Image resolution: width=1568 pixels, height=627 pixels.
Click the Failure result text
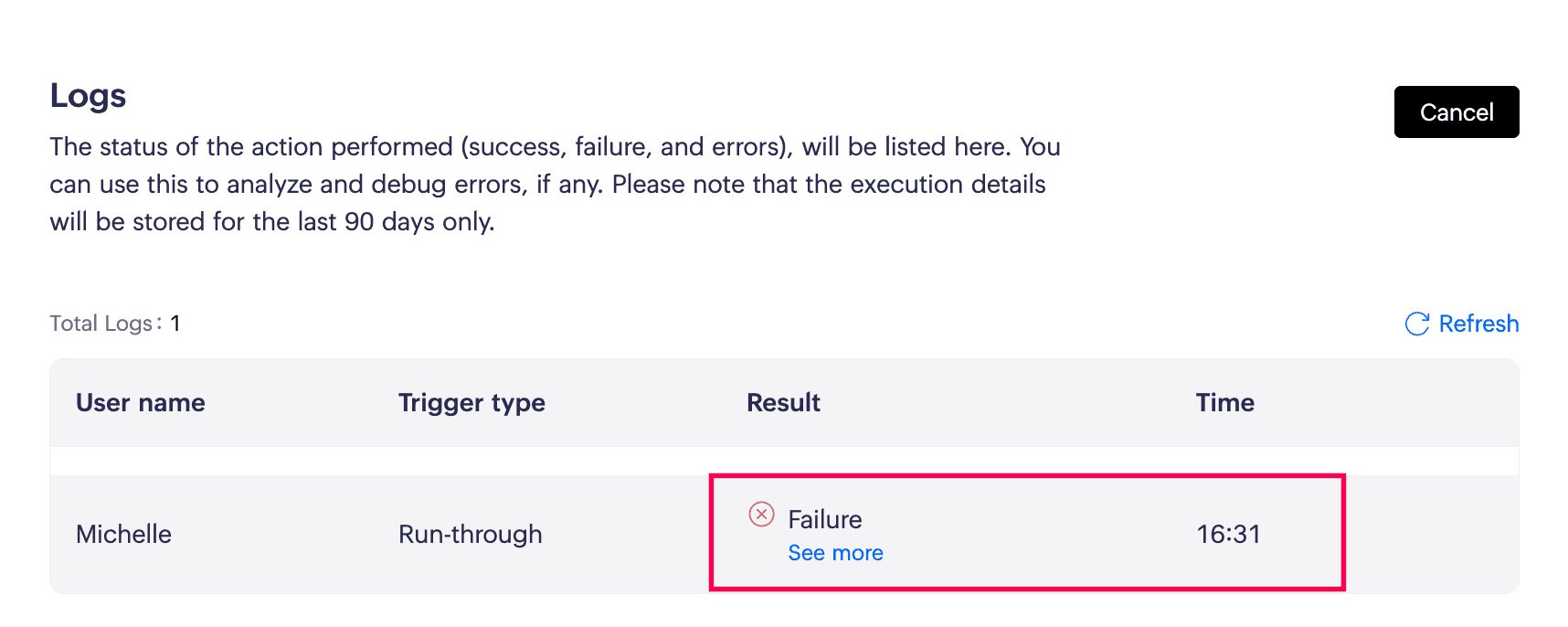[825, 519]
